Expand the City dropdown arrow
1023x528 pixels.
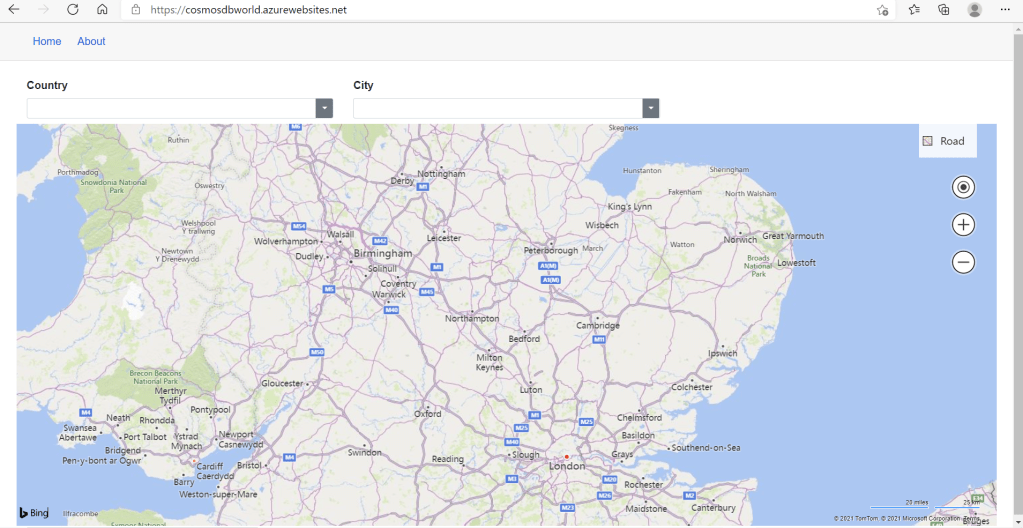pos(651,108)
